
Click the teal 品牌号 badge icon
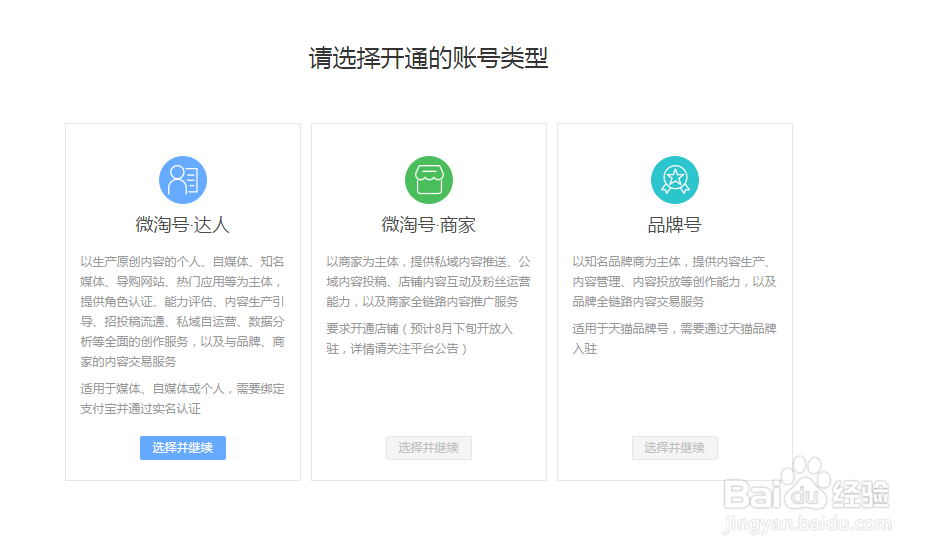675,180
